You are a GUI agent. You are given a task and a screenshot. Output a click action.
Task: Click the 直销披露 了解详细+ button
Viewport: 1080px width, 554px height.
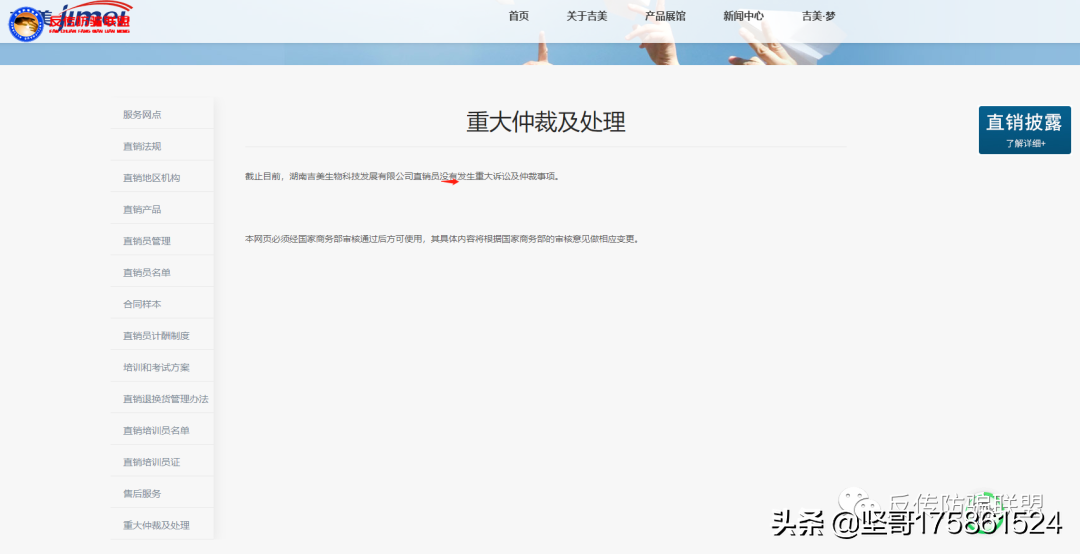(1025, 130)
